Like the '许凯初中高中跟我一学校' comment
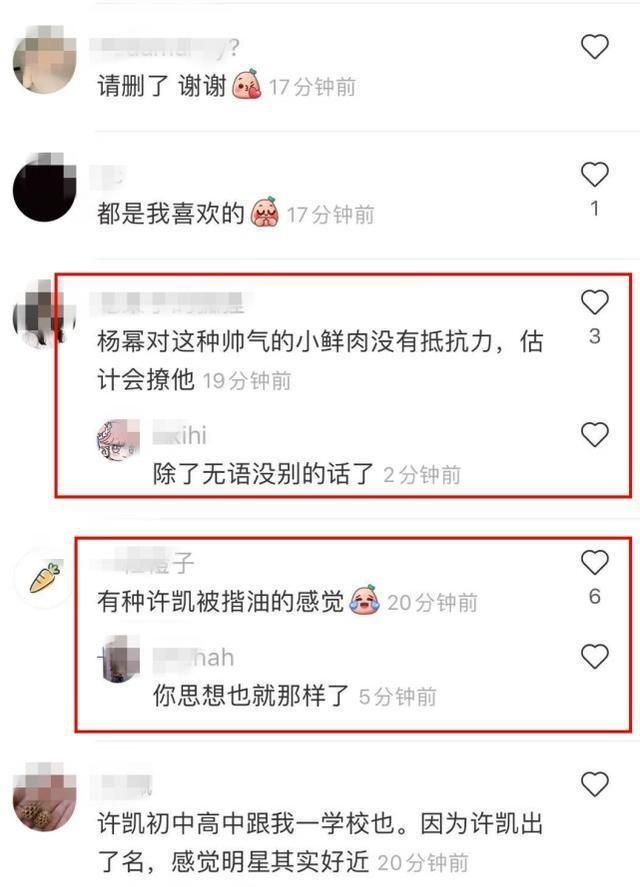 pyautogui.click(x=594, y=784)
